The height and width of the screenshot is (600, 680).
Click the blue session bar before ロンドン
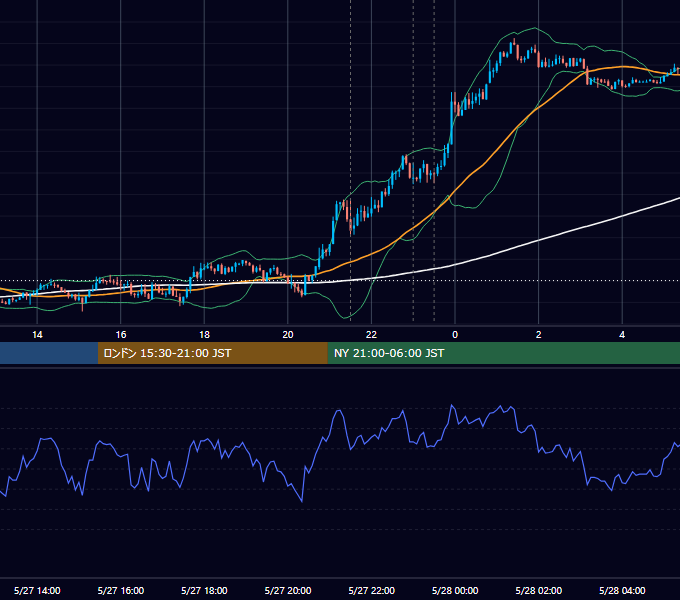tap(49, 353)
